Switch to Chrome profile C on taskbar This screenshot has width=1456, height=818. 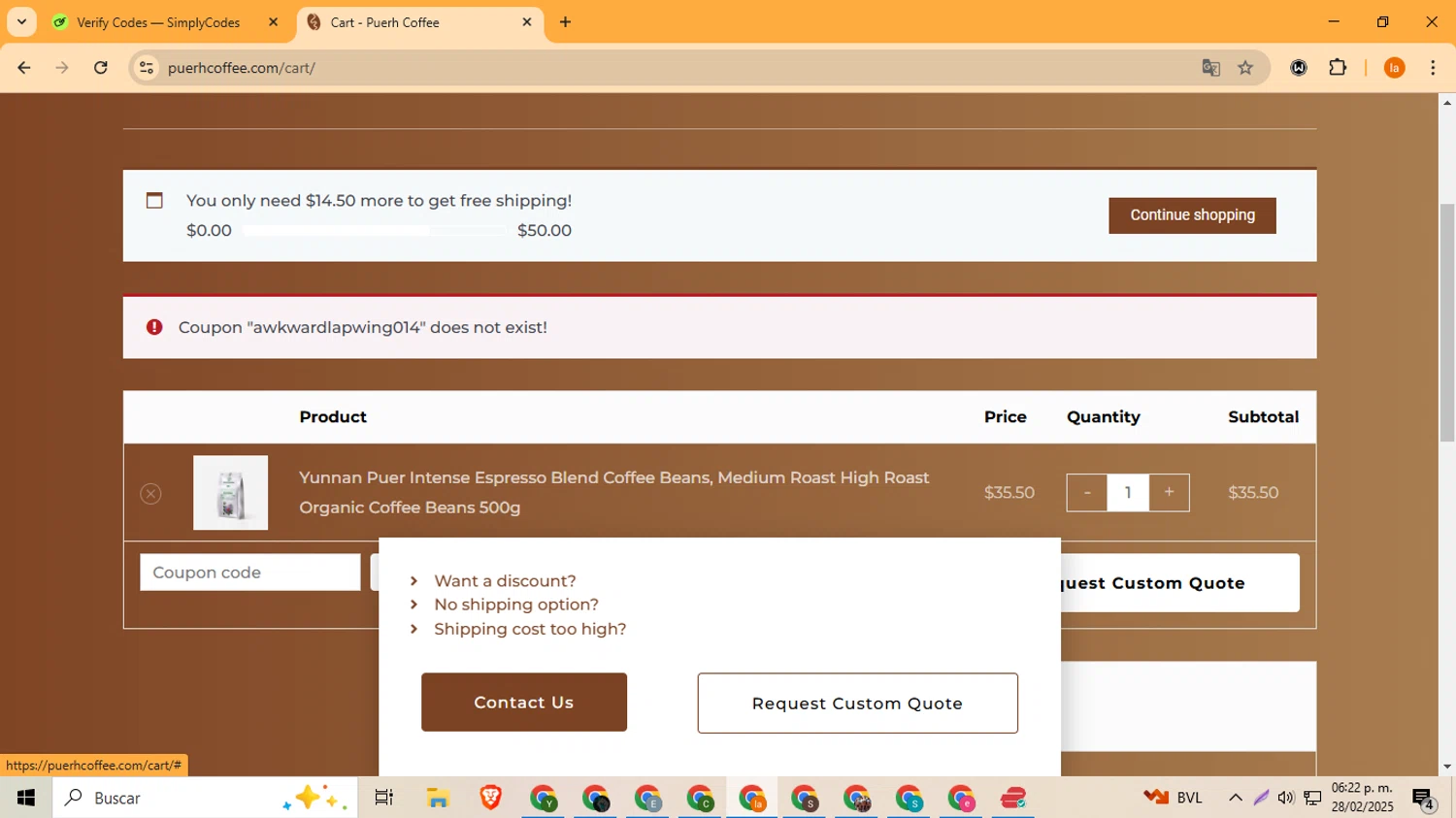[700, 798]
